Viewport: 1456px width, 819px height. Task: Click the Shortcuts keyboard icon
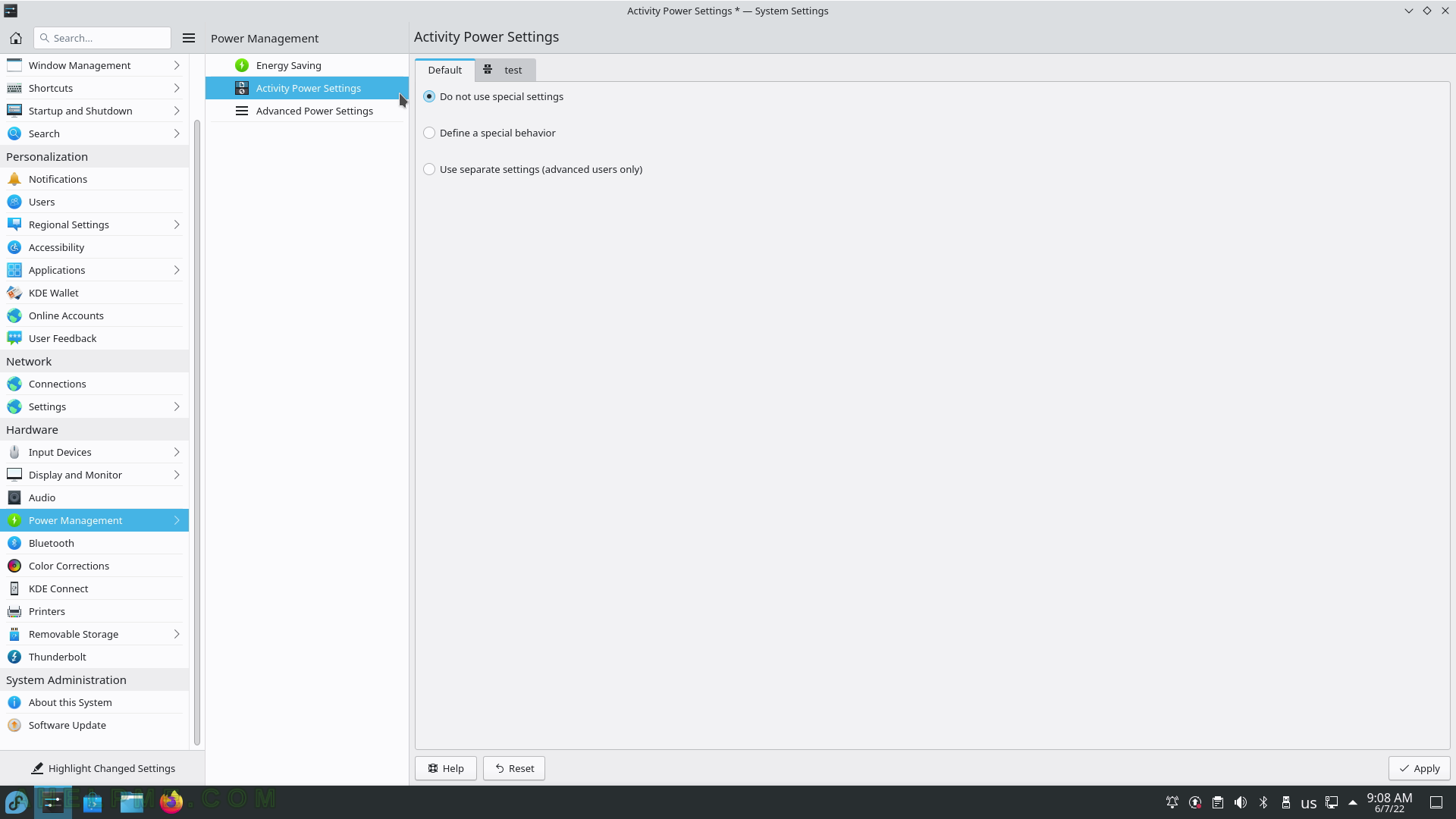pos(14,88)
